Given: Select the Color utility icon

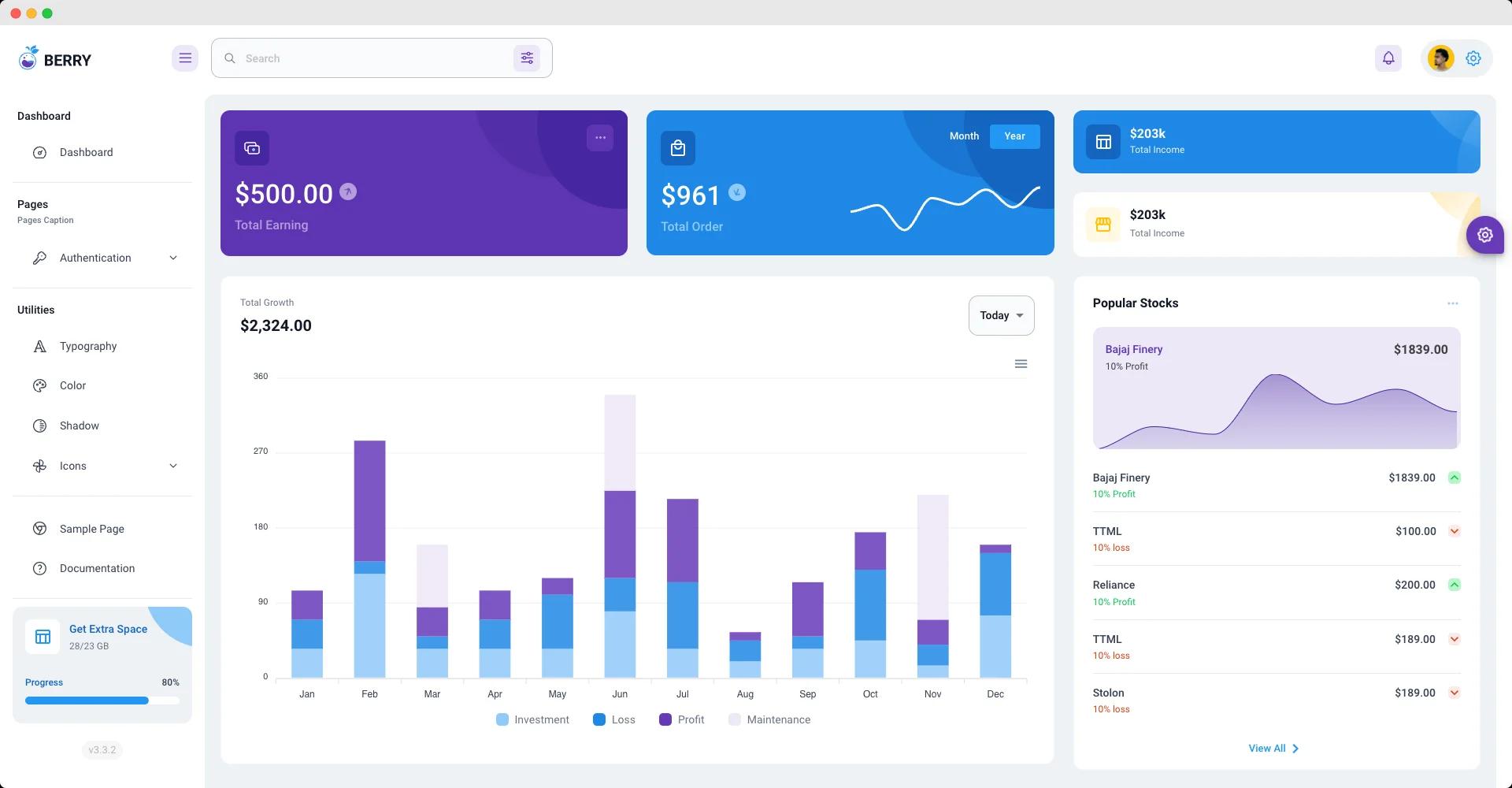Looking at the screenshot, I should pos(40,385).
